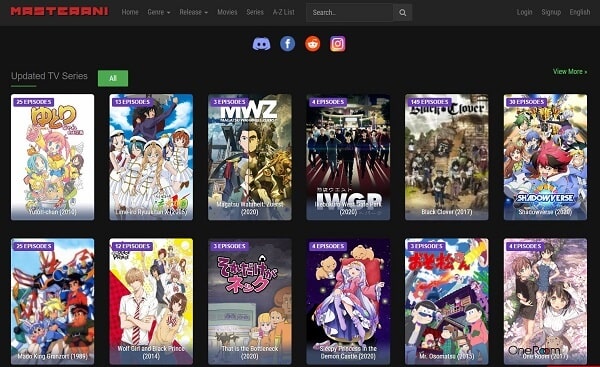Viewport: 600px width, 367px height.
Task: Click the Mr. Osomatsu (2015) title text
Action: point(447,356)
